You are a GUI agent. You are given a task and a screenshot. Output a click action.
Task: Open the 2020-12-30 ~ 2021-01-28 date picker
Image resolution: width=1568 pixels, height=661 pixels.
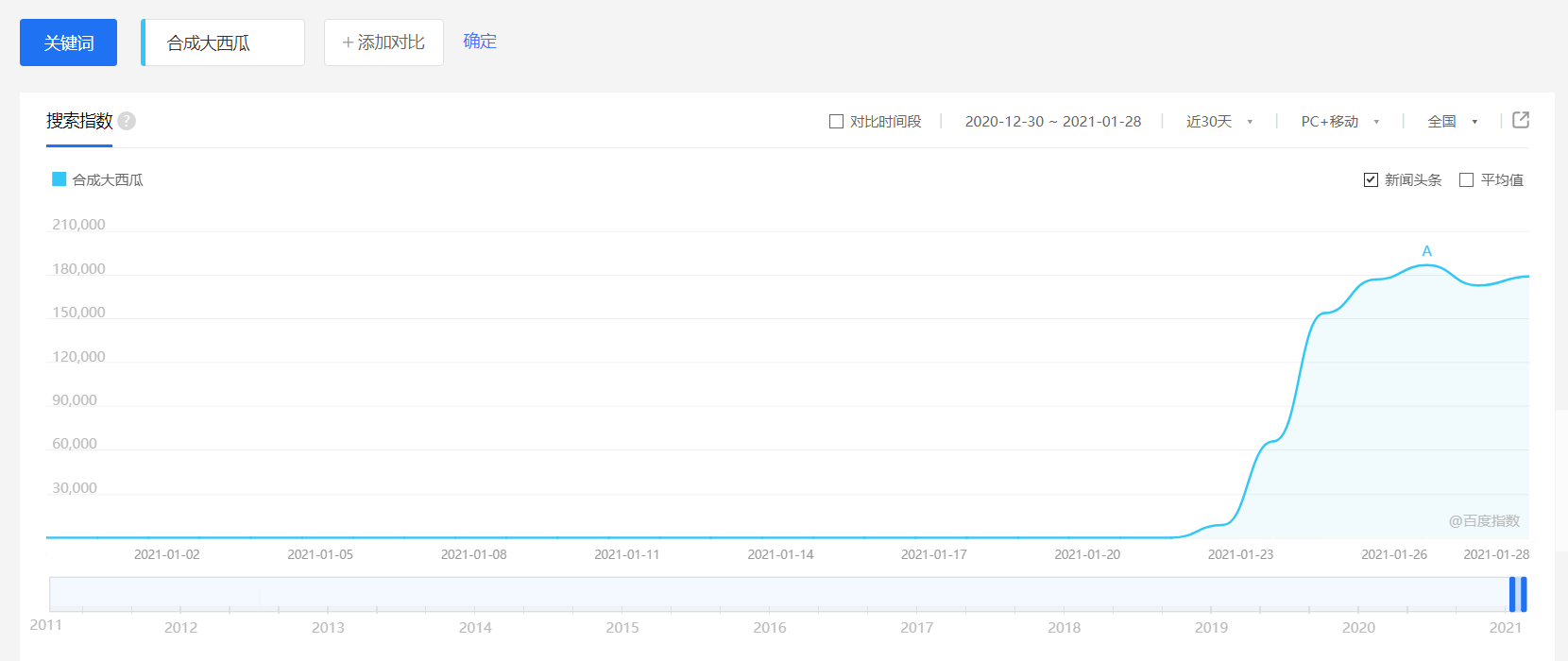1052,121
